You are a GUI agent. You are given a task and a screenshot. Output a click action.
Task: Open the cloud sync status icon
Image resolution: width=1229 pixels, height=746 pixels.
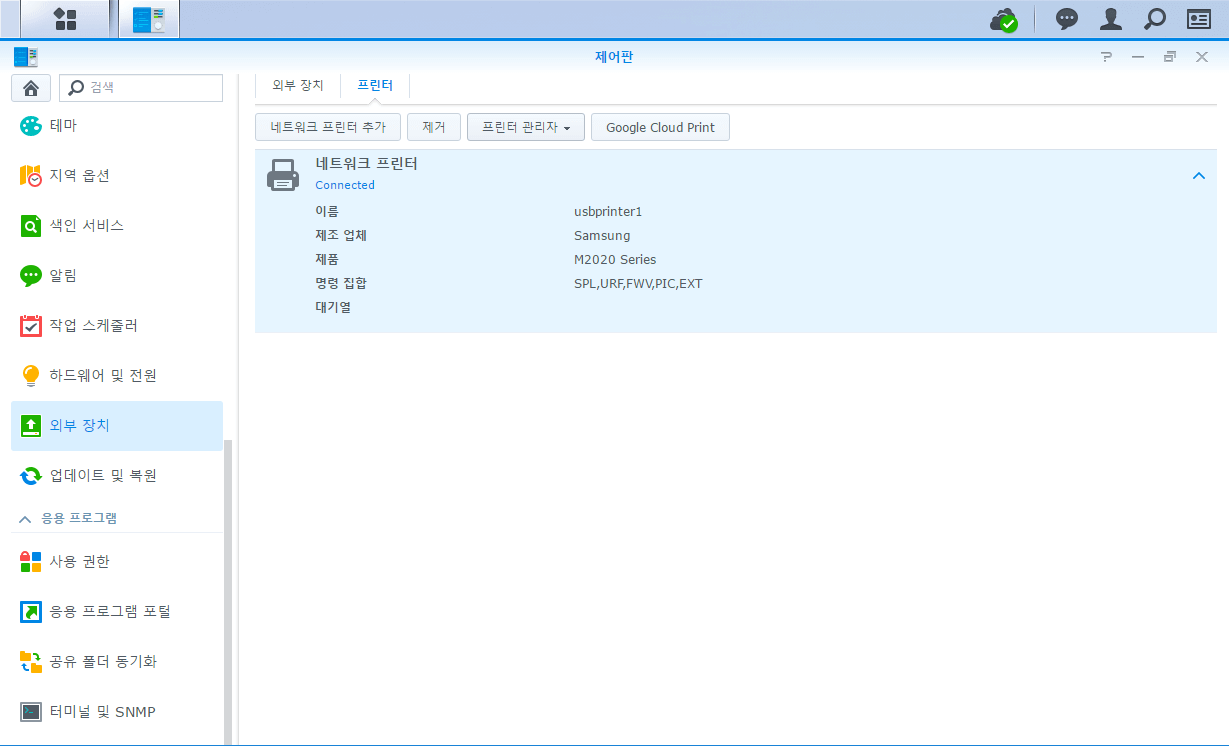coord(1003,19)
